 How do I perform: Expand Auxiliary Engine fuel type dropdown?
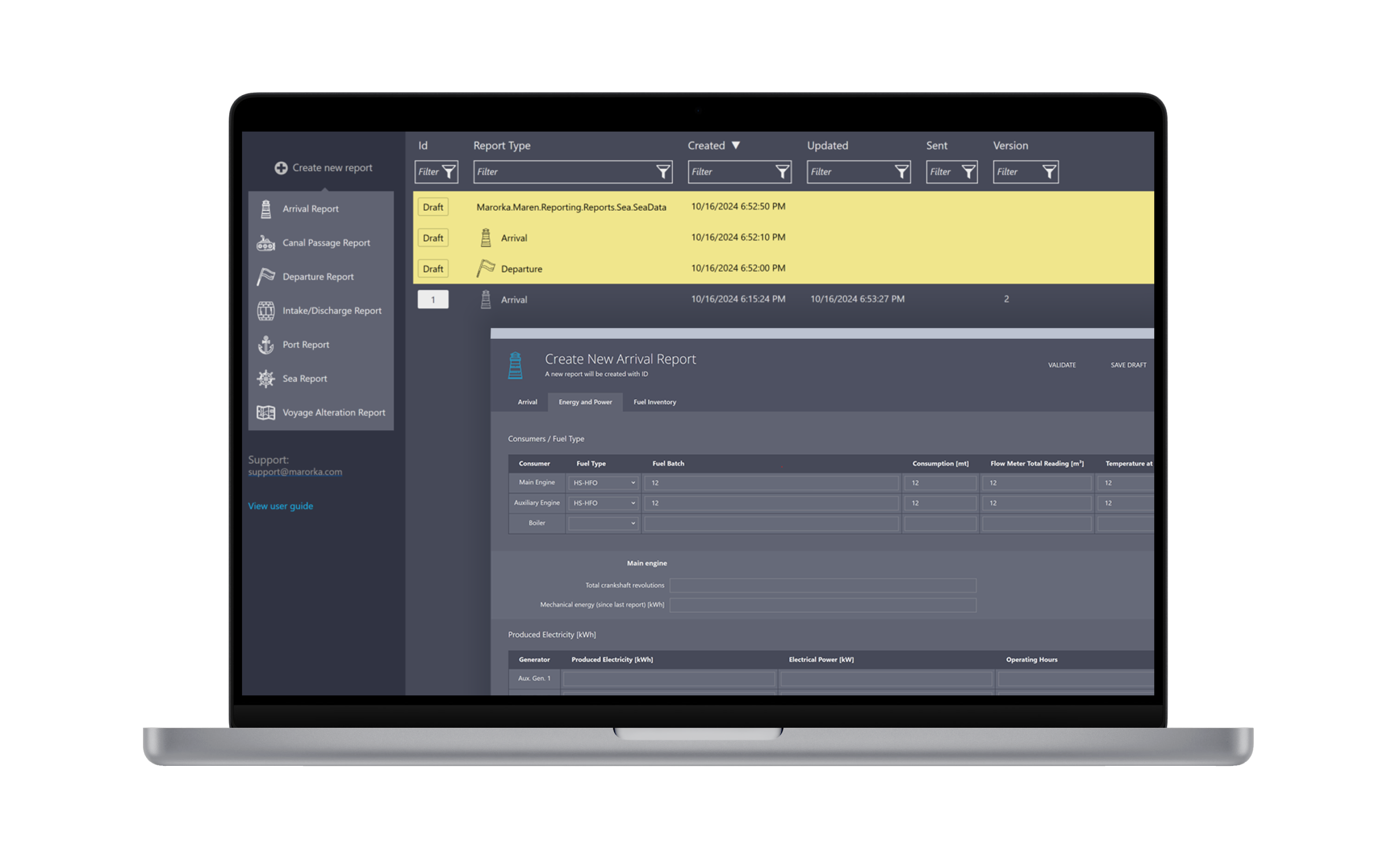604,503
